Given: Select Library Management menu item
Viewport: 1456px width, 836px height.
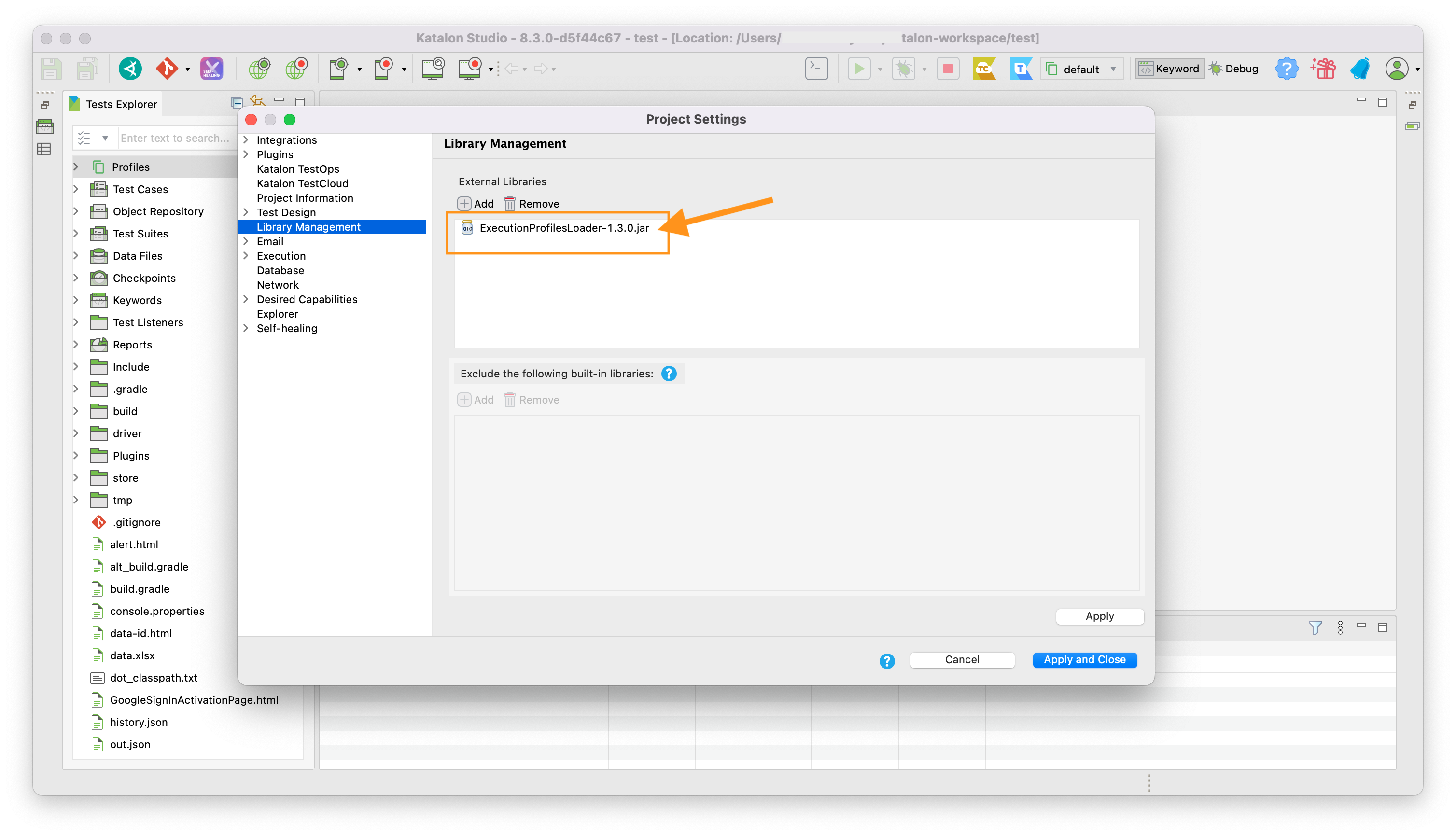Looking at the screenshot, I should click(309, 226).
